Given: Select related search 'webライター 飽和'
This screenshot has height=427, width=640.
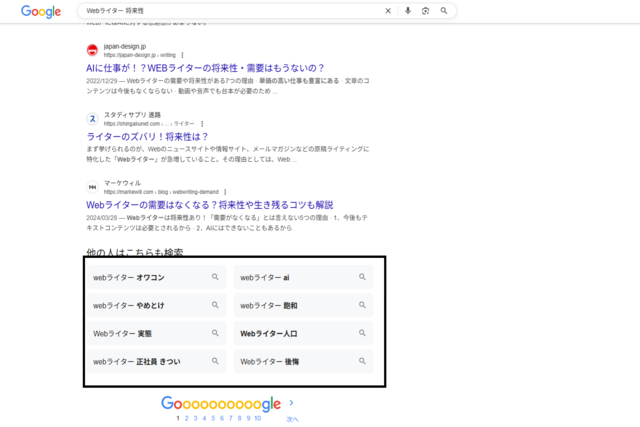Looking at the screenshot, I should click(303, 305).
